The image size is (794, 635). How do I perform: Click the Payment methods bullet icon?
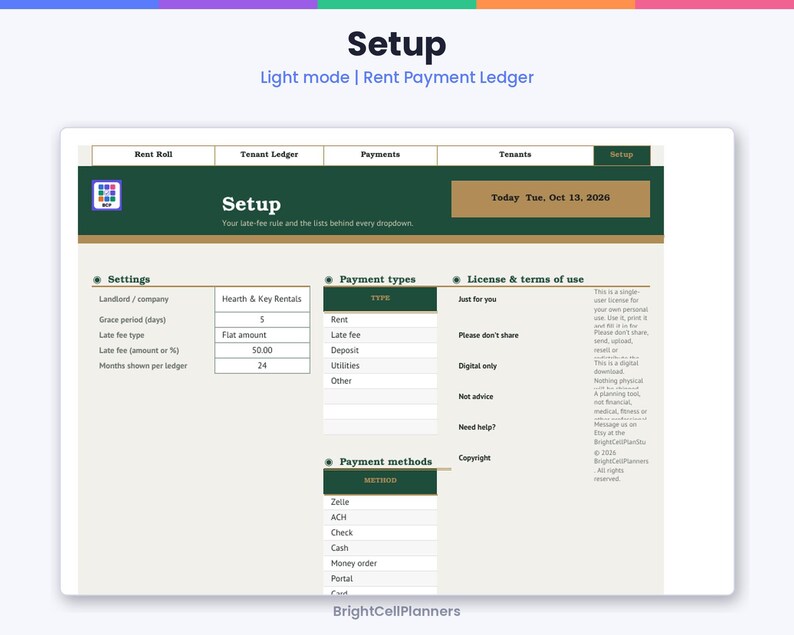click(x=329, y=462)
